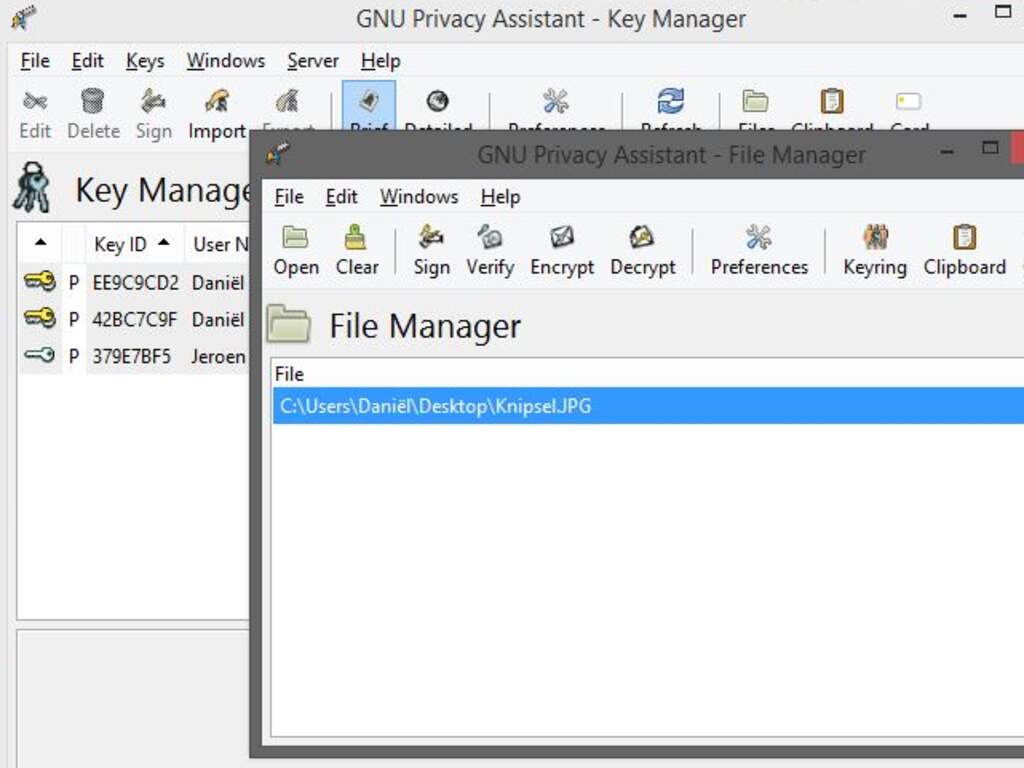The height and width of the screenshot is (768, 1024).
Task: Open Files icon in Key Manager toolbar
Action: (756, 108)
